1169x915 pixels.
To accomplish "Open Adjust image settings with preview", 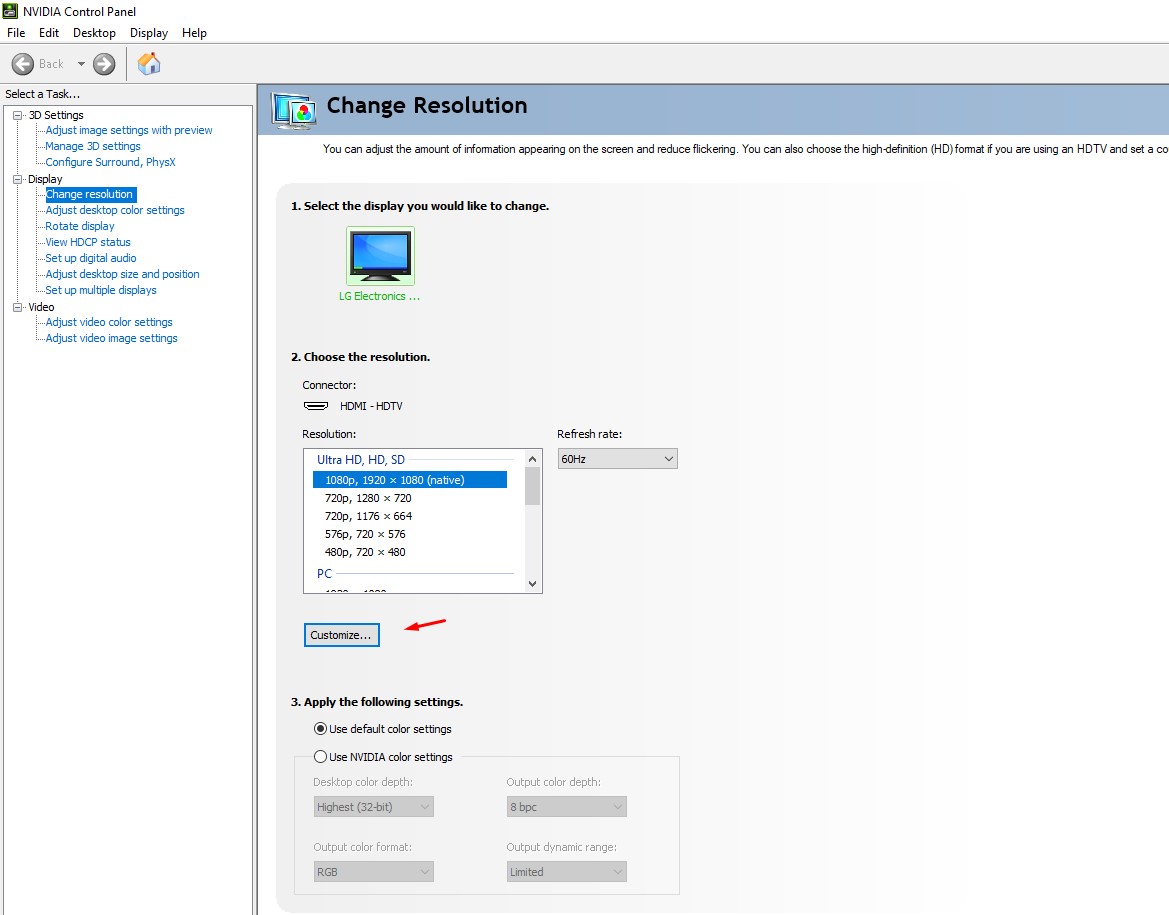I will point(129,130).
